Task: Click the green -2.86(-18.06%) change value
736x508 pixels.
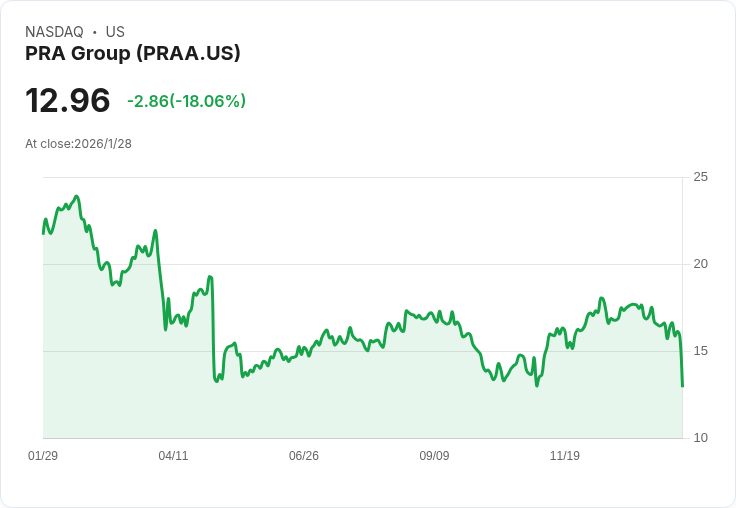Action: (186, 101)
